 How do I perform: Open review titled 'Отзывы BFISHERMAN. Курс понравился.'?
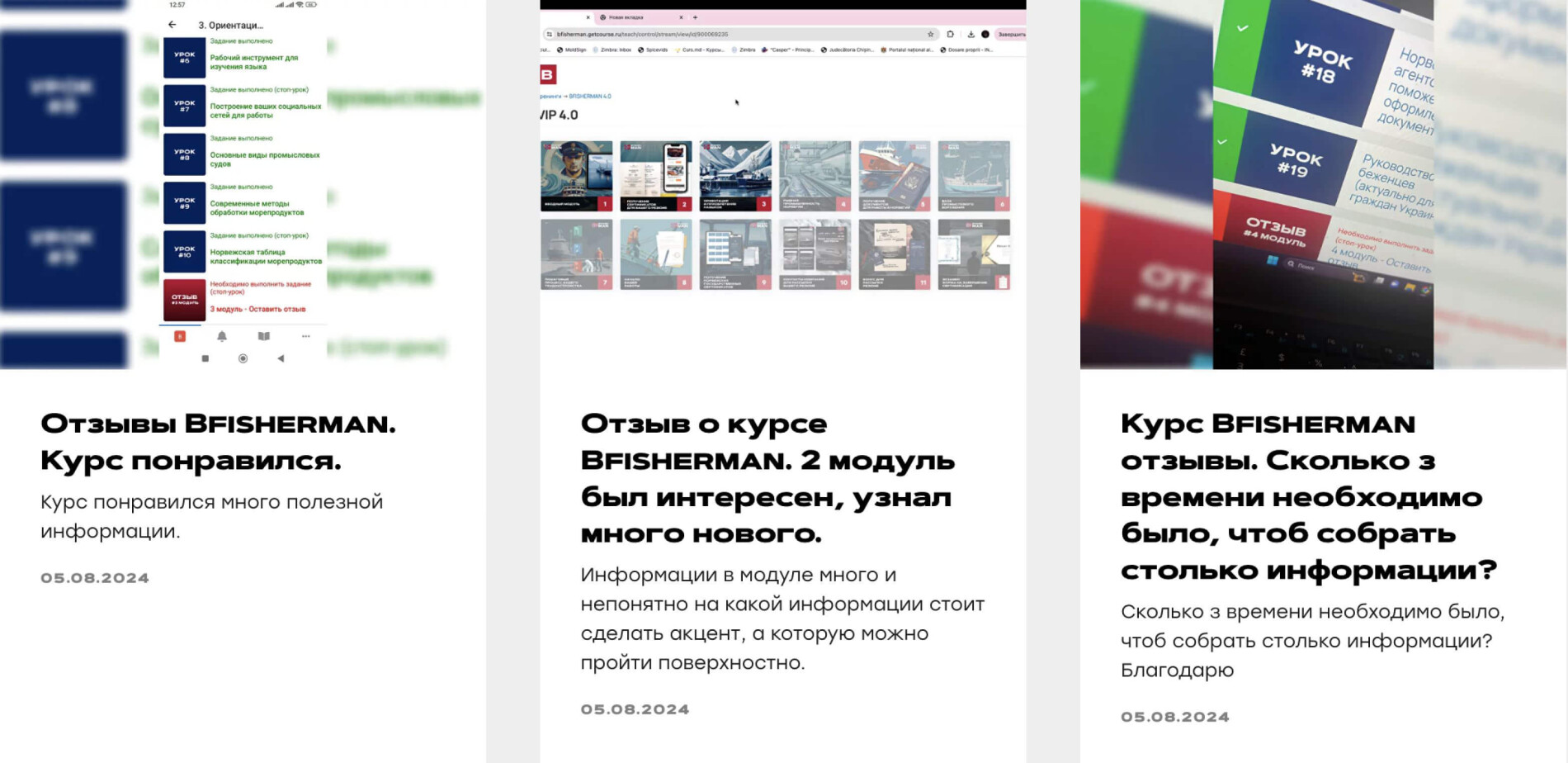tap(218, 442)
